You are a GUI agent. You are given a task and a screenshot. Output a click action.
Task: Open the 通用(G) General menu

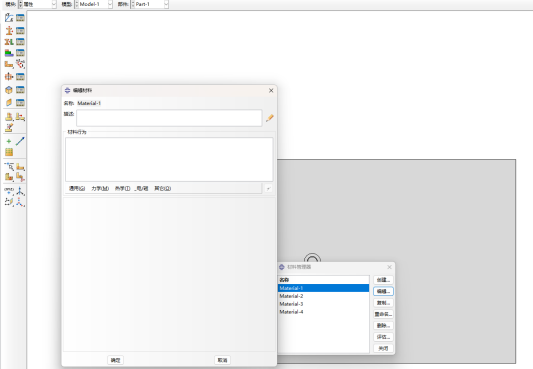77,188
